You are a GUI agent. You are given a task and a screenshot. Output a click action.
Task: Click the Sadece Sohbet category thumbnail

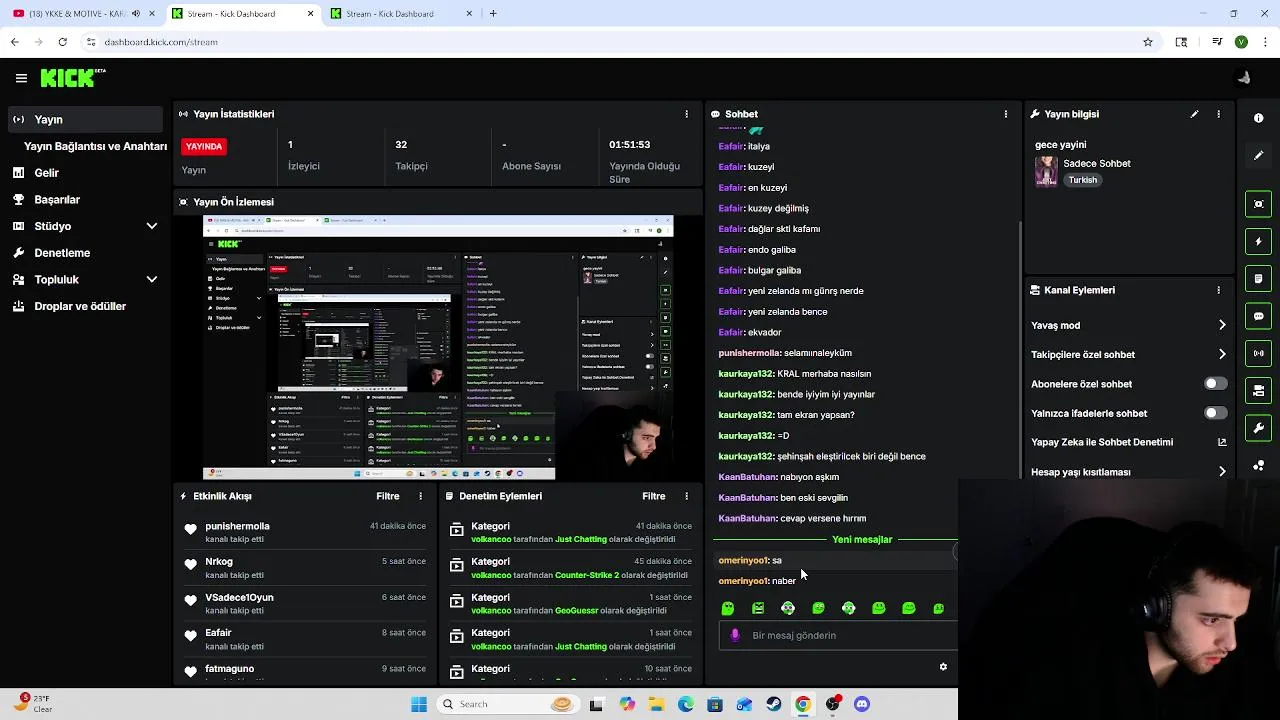coord(1046,171)
